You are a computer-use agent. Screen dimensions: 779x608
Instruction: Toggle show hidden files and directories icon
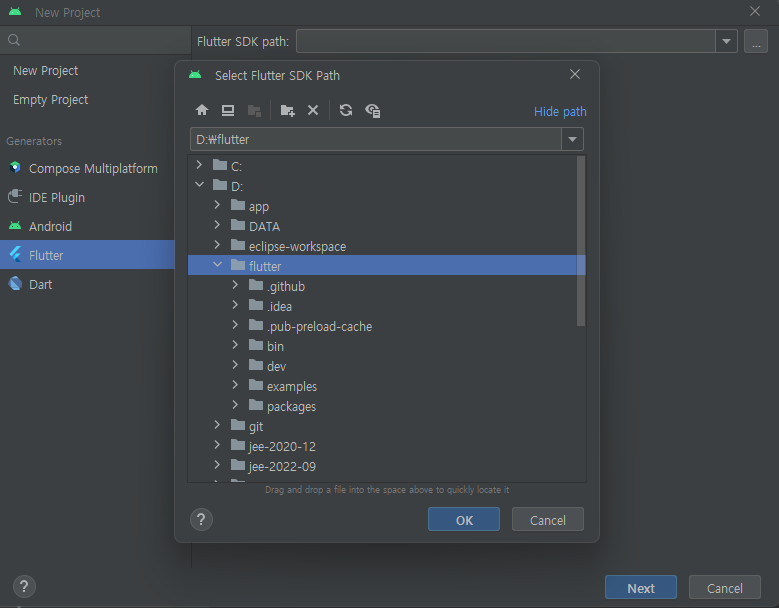point(373,110)
